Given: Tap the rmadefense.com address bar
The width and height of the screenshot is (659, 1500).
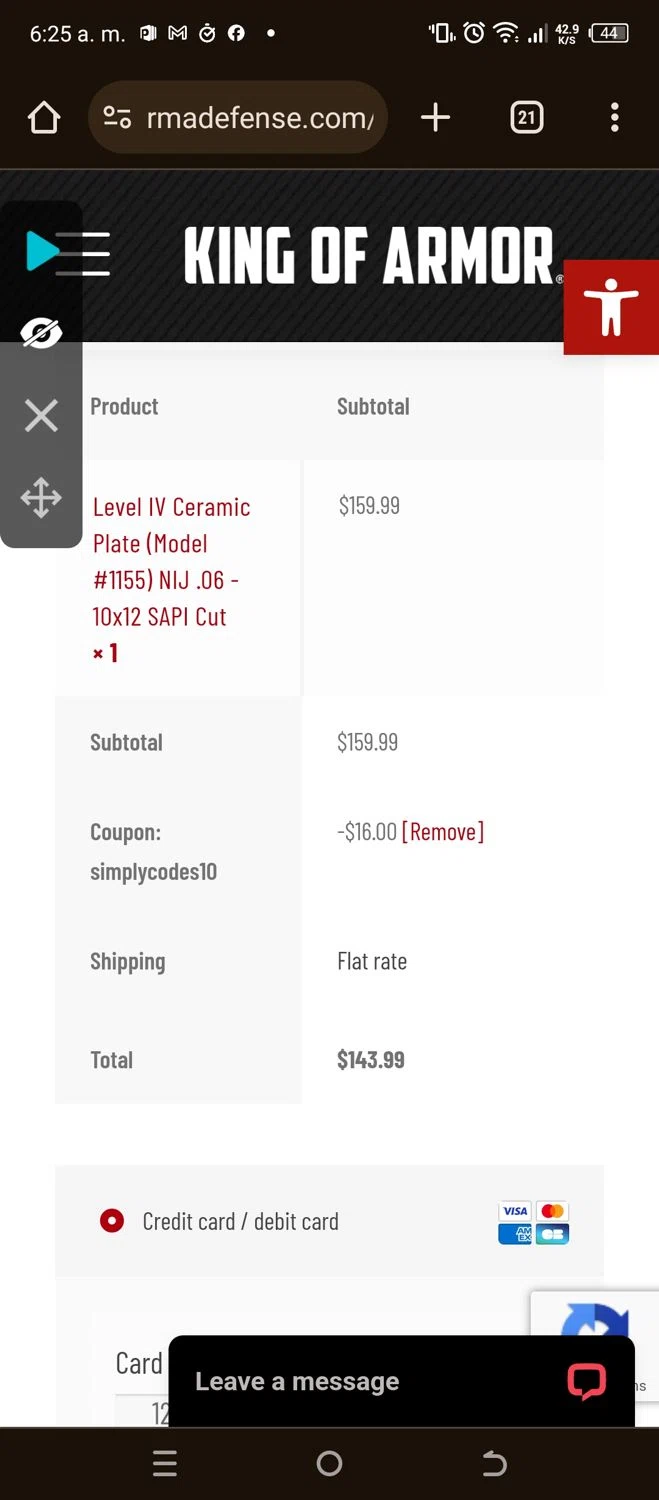Looking at the screenshot, I should 260,118.
